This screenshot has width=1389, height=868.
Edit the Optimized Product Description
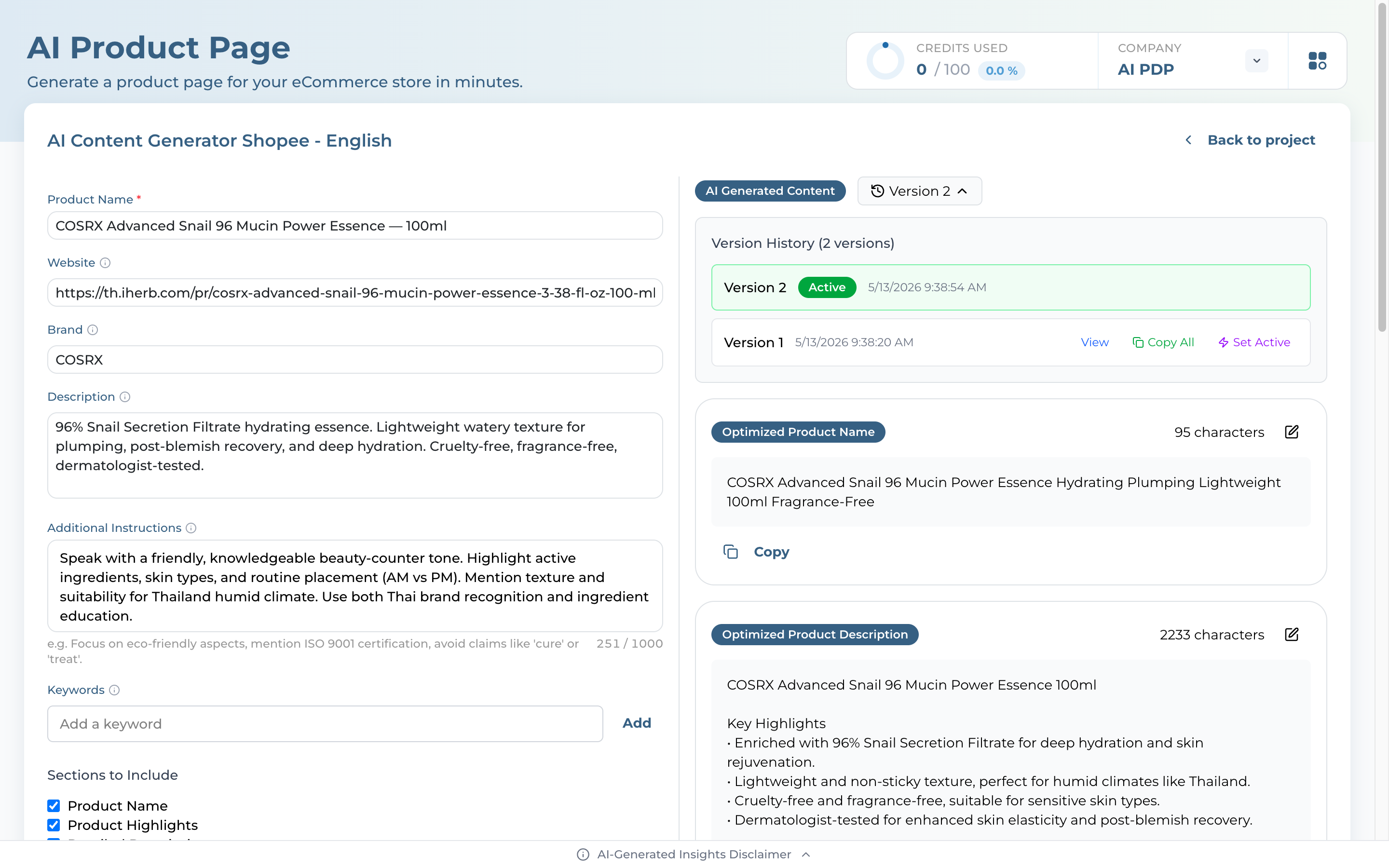[1292, 634]
